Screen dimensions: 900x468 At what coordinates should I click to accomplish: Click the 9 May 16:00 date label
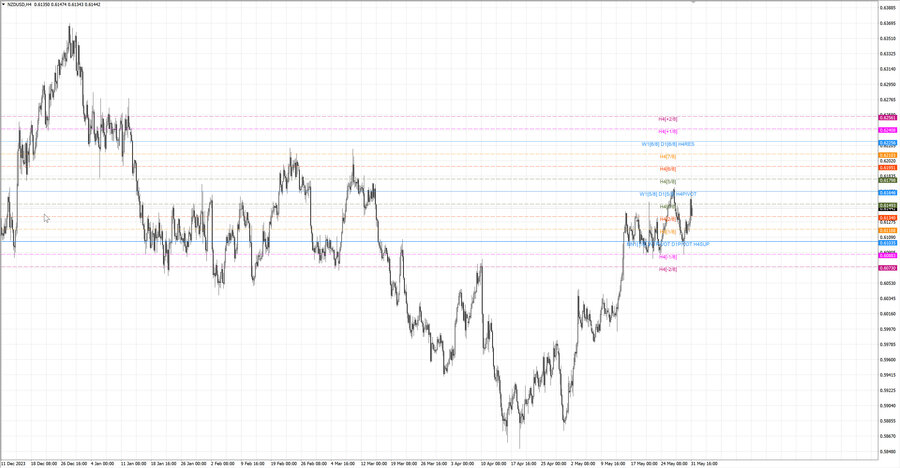(613, 463)
